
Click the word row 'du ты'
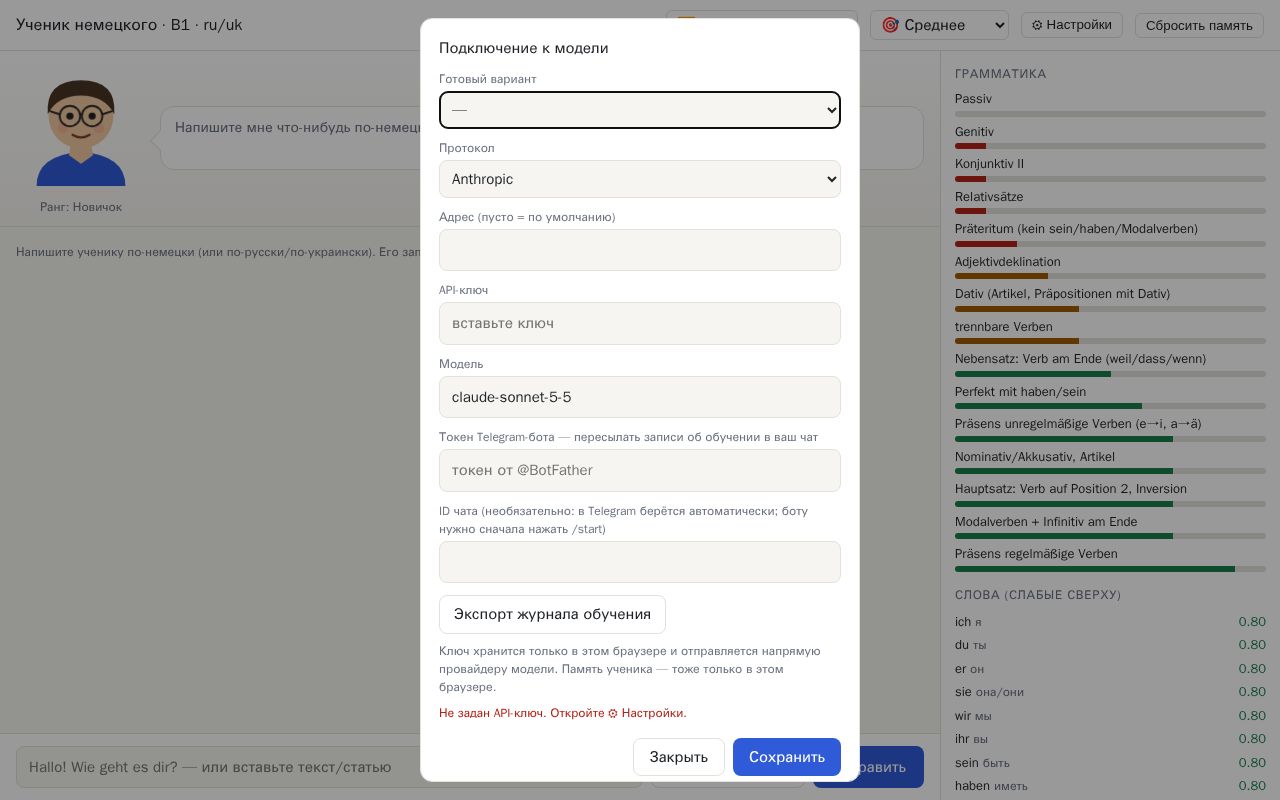click(1110, 645)
